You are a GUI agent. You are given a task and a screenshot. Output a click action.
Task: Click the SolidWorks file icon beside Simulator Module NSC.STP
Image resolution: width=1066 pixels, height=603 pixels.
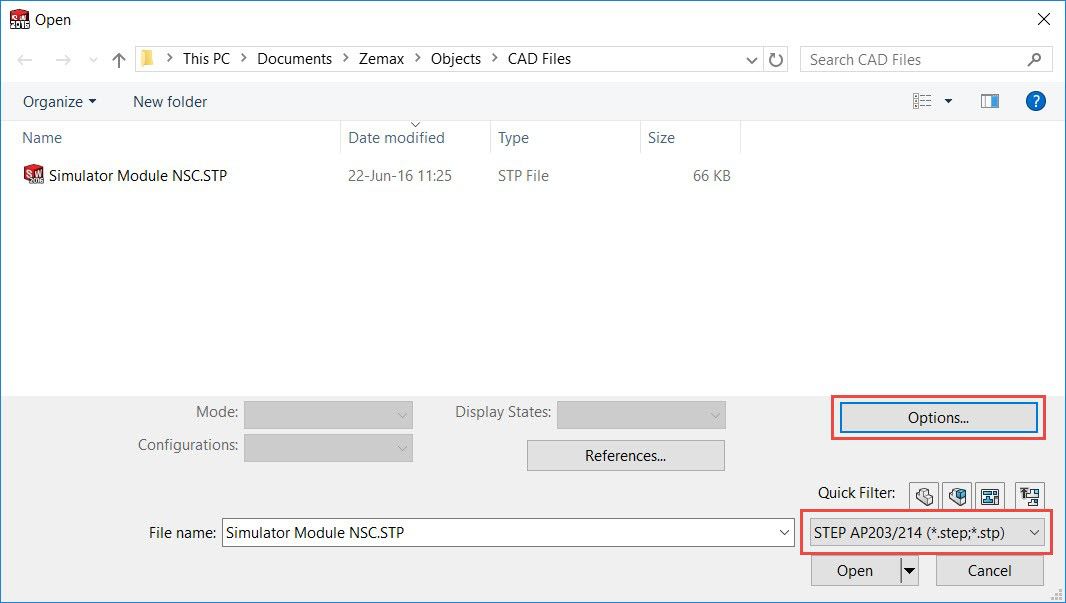(31, 174)
